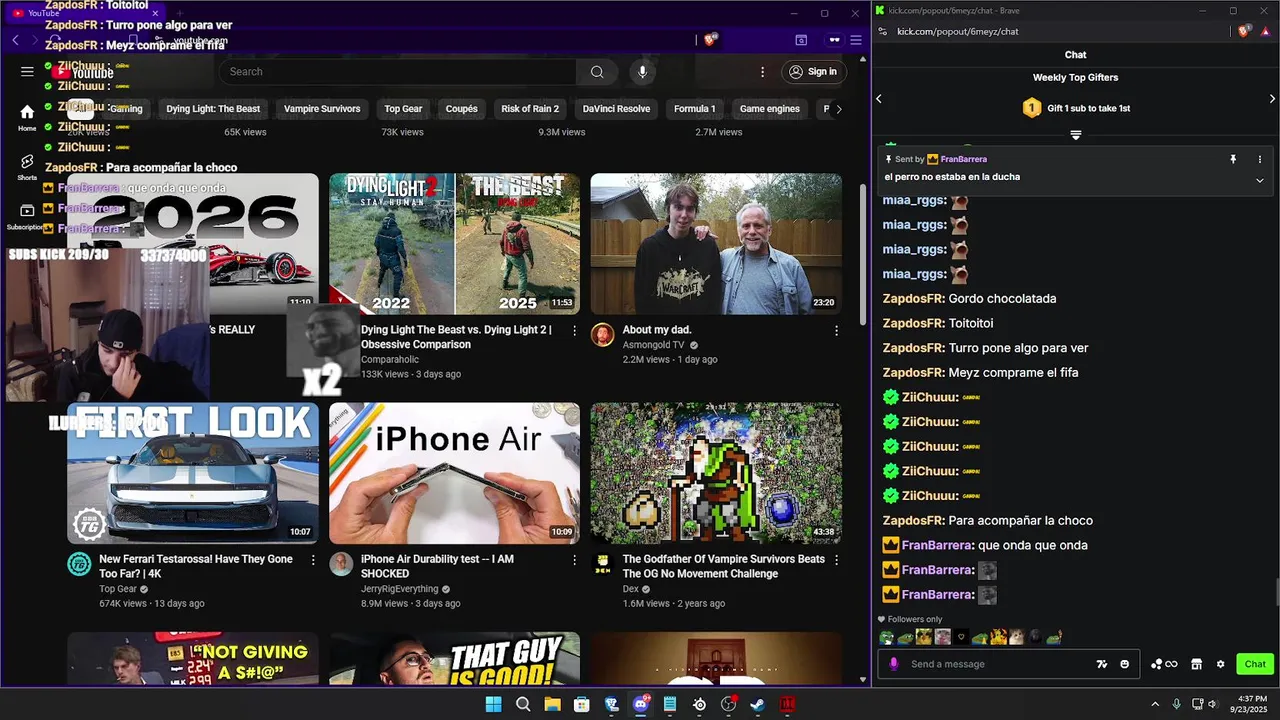The width and height of the screenshot is (1280, 720).
Task: Open options menu for Ferrari Testarossa video
Action: 313,560
